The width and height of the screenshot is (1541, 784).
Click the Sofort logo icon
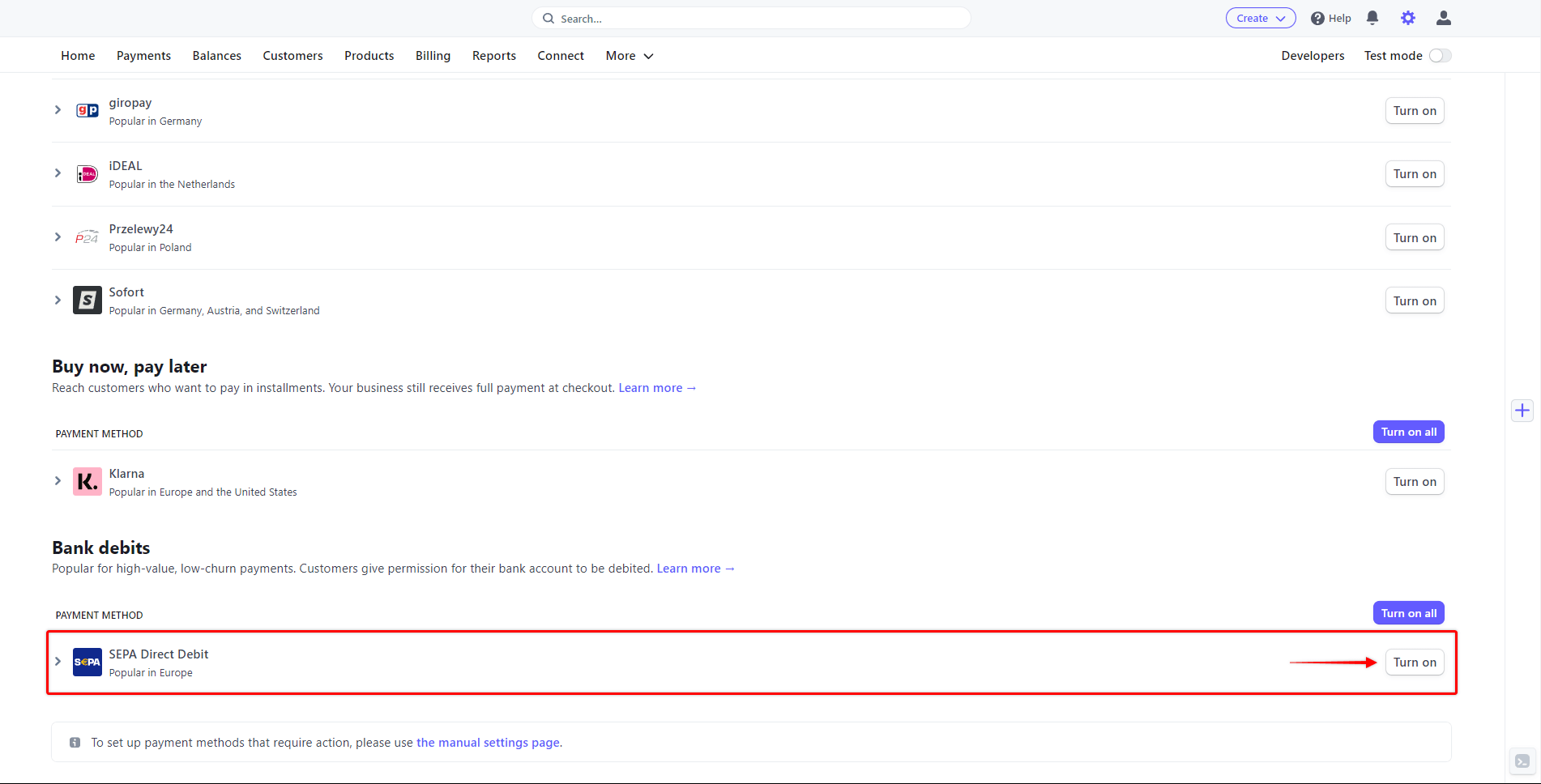pyautogui.click(x=87, y=300)
